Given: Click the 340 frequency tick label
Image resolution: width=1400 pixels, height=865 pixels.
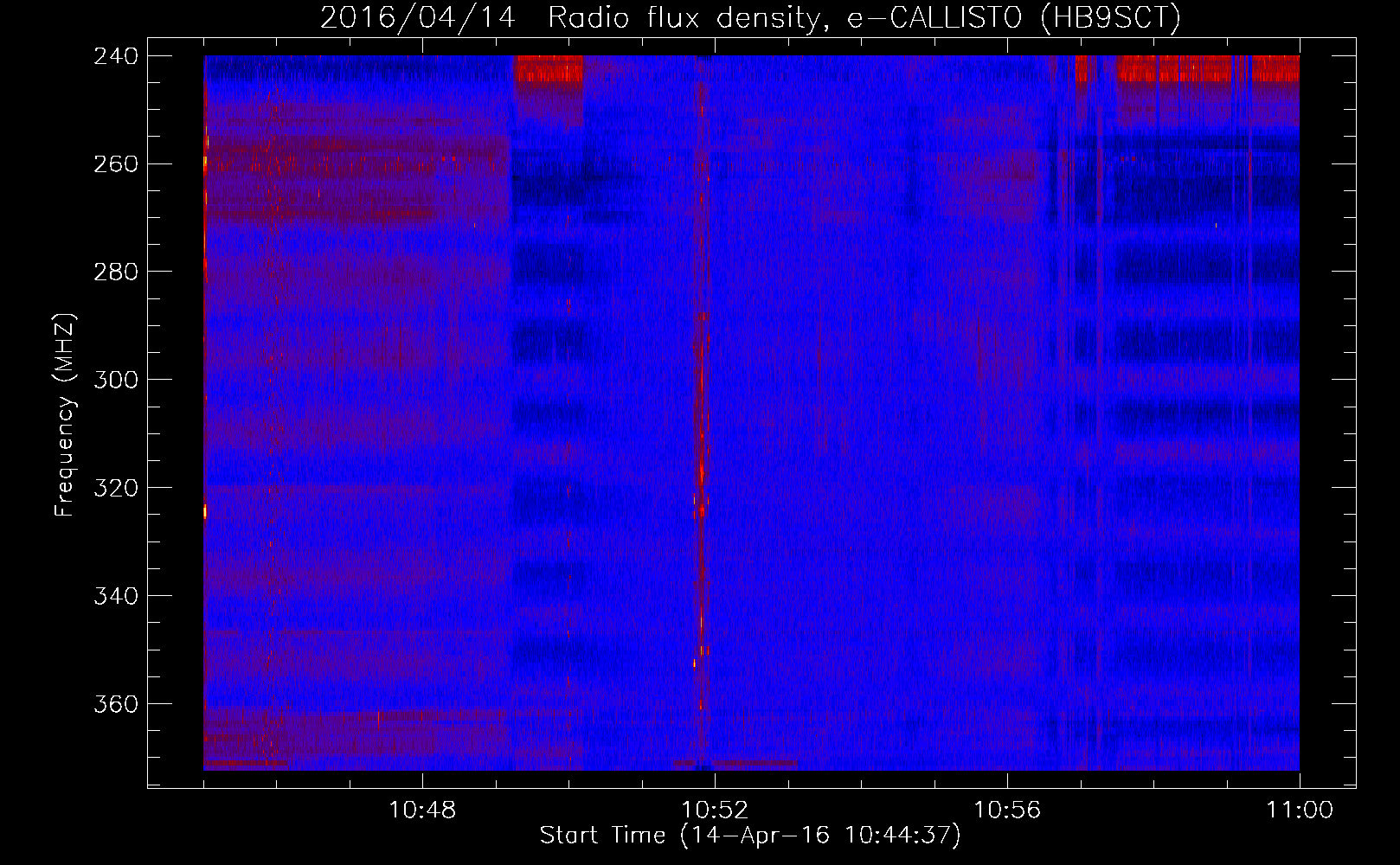Looking at the screenshot, I should pyautogui.click(x=116, y=597).
